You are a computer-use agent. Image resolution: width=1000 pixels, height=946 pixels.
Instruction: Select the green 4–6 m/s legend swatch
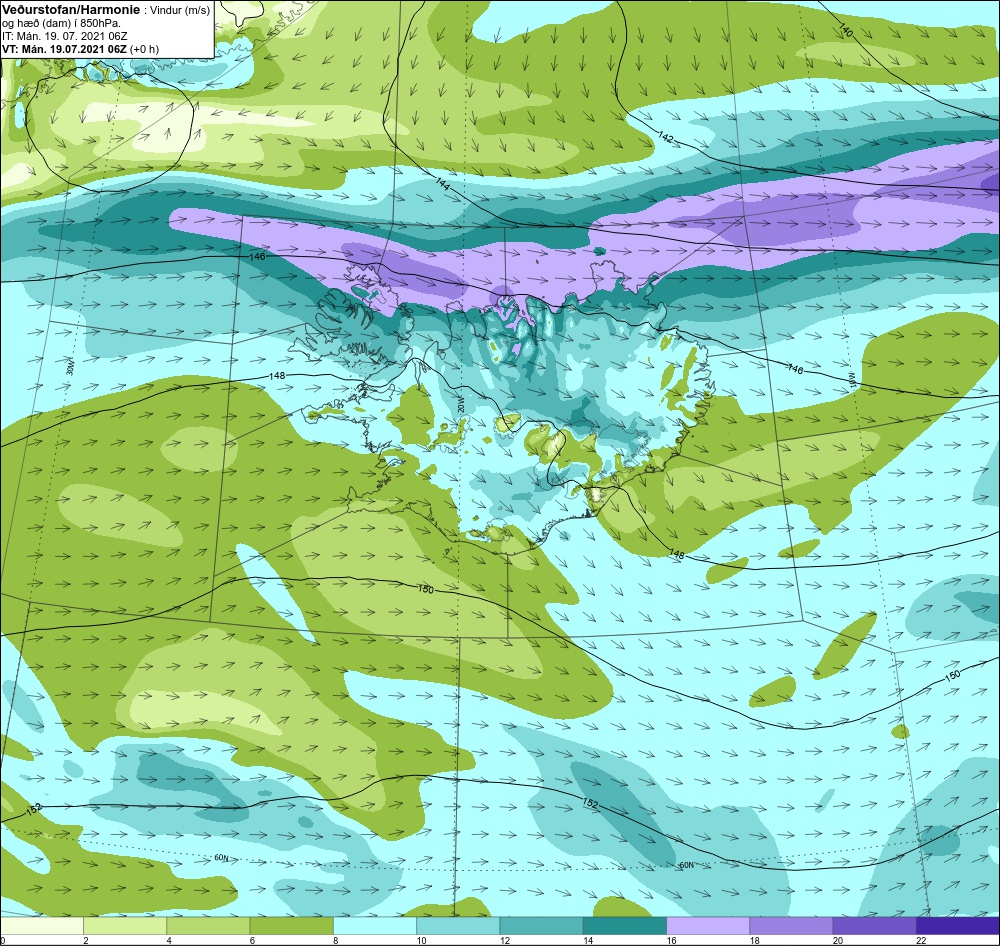click(208, 925)
